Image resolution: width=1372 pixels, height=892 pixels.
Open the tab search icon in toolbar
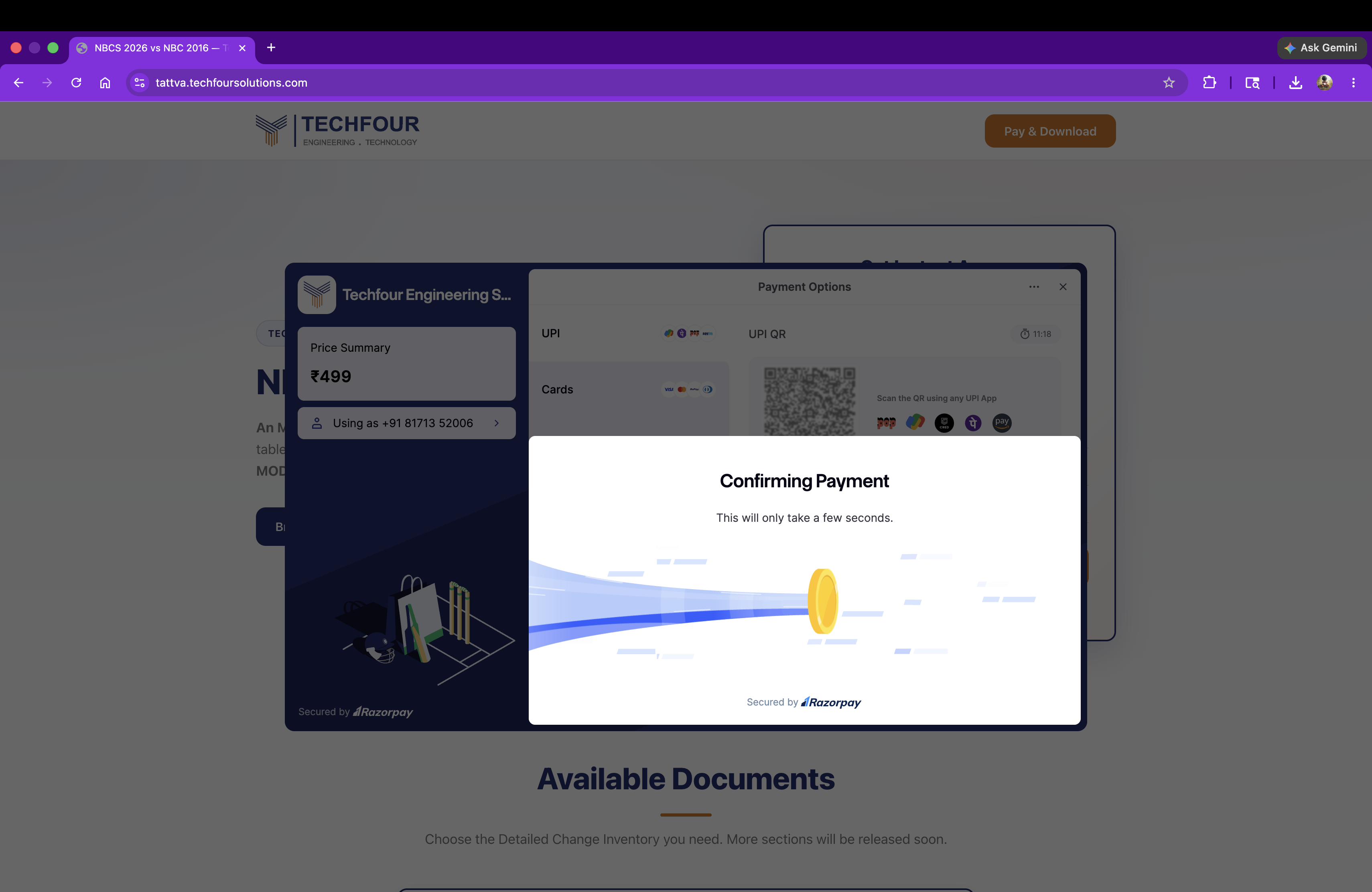(x=1252, y=82)
